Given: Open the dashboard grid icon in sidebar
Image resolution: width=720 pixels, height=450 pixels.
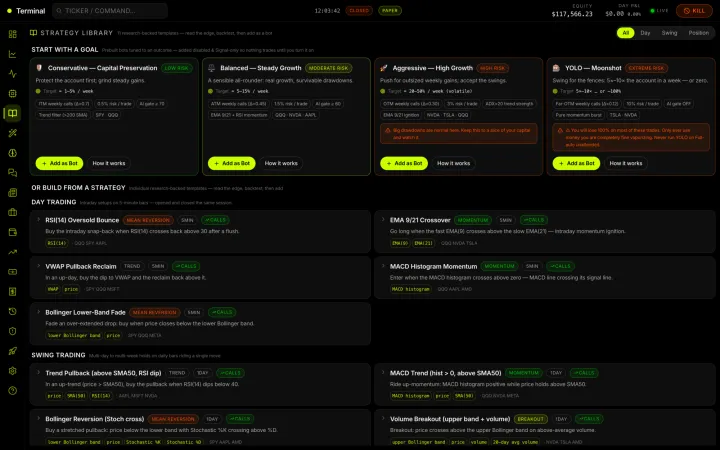Looking at the screenshot, I should click(12, 34).
